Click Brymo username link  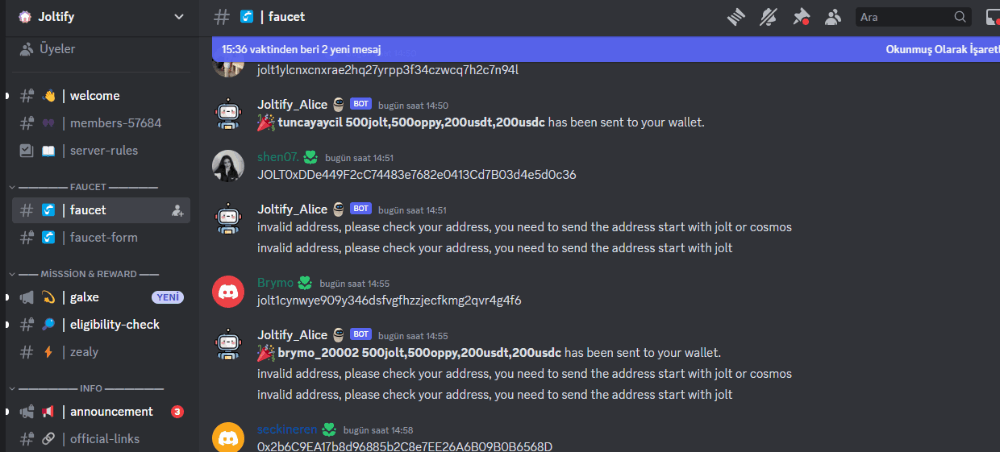point(276,283)
